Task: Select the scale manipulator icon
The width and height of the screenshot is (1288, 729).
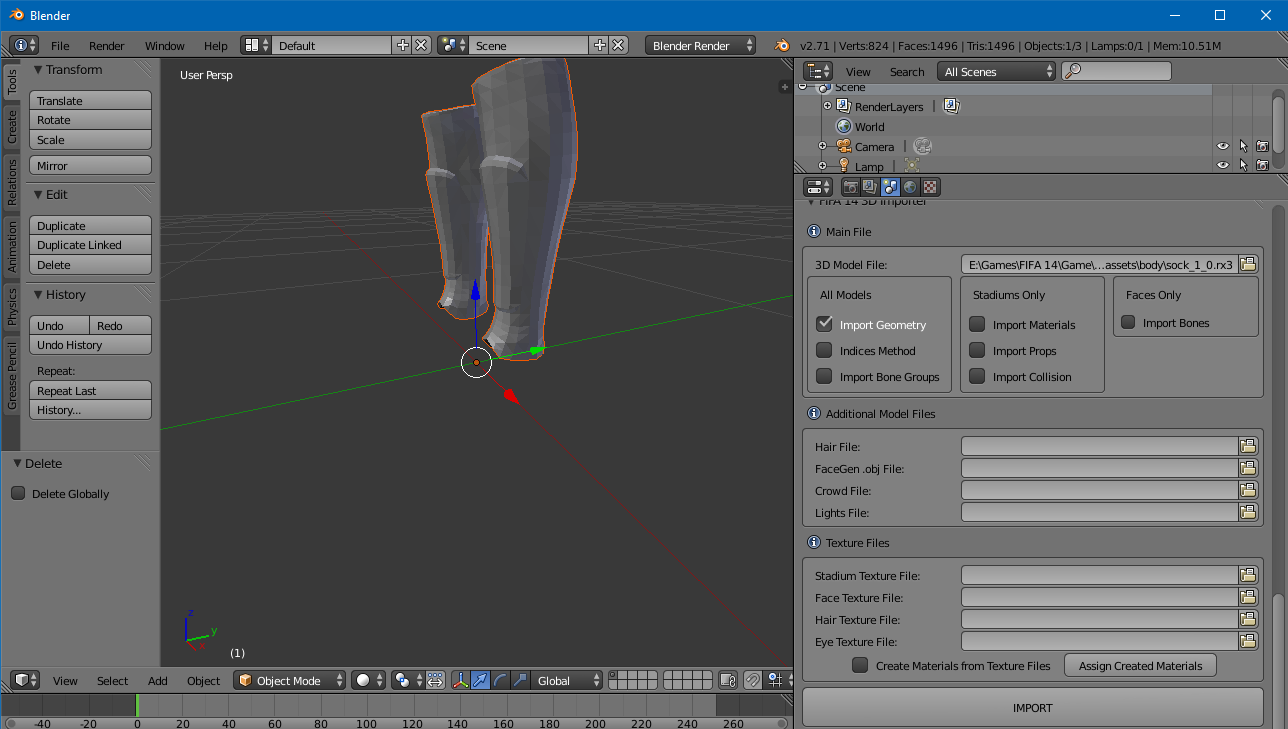Action: point(520,680)
